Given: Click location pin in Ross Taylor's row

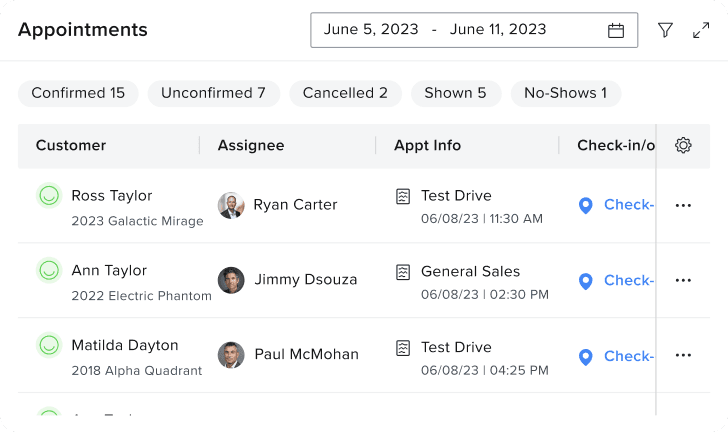Looking at the screenshot, I should pos(585,205).
